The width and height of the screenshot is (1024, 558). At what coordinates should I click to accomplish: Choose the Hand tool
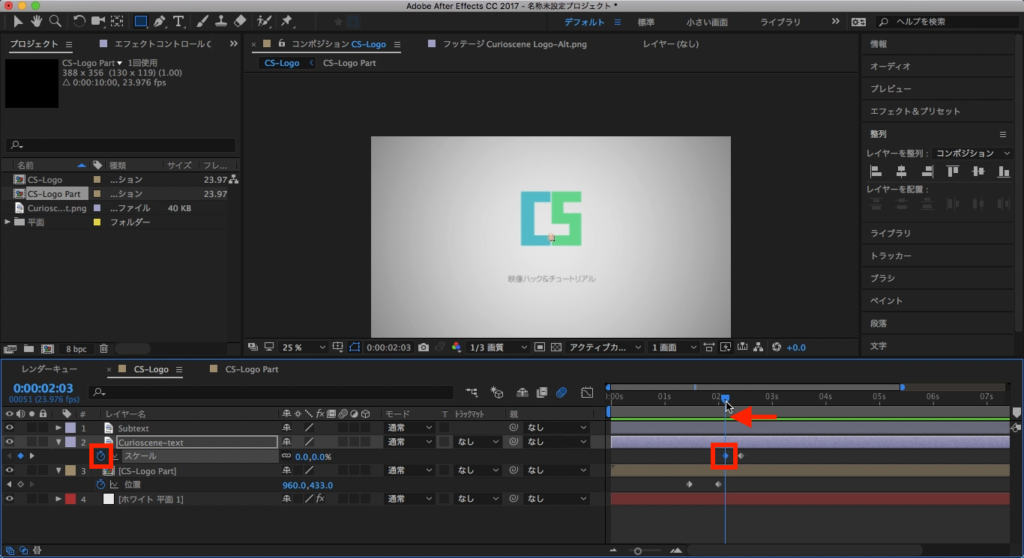37,21
